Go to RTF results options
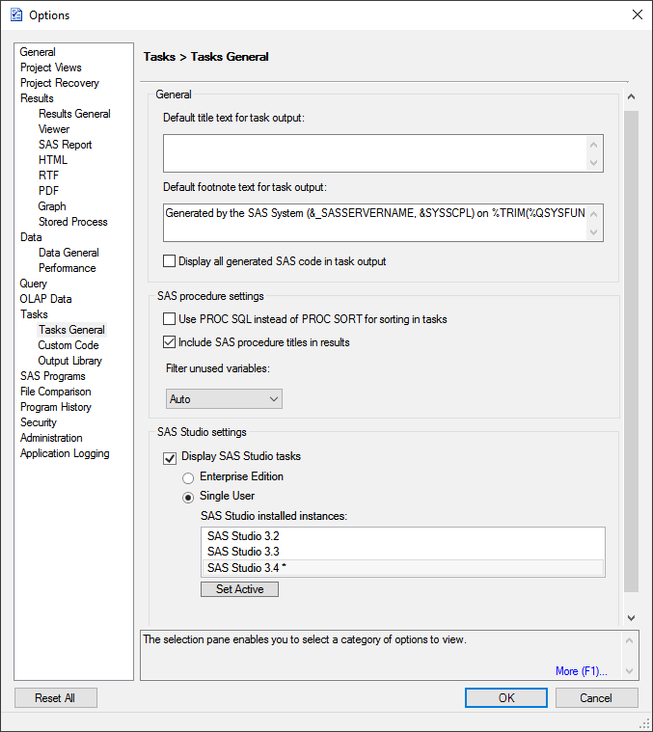The width and height of the screenshot is (653, 732). (x=49, y=175)
